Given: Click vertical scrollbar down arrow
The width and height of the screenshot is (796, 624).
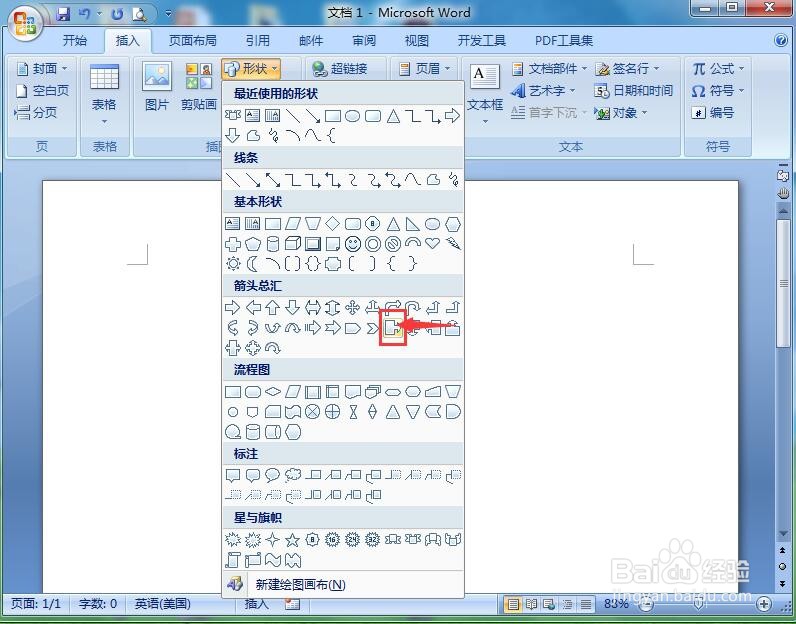Looking at the screenshot, I should point(783,533).
